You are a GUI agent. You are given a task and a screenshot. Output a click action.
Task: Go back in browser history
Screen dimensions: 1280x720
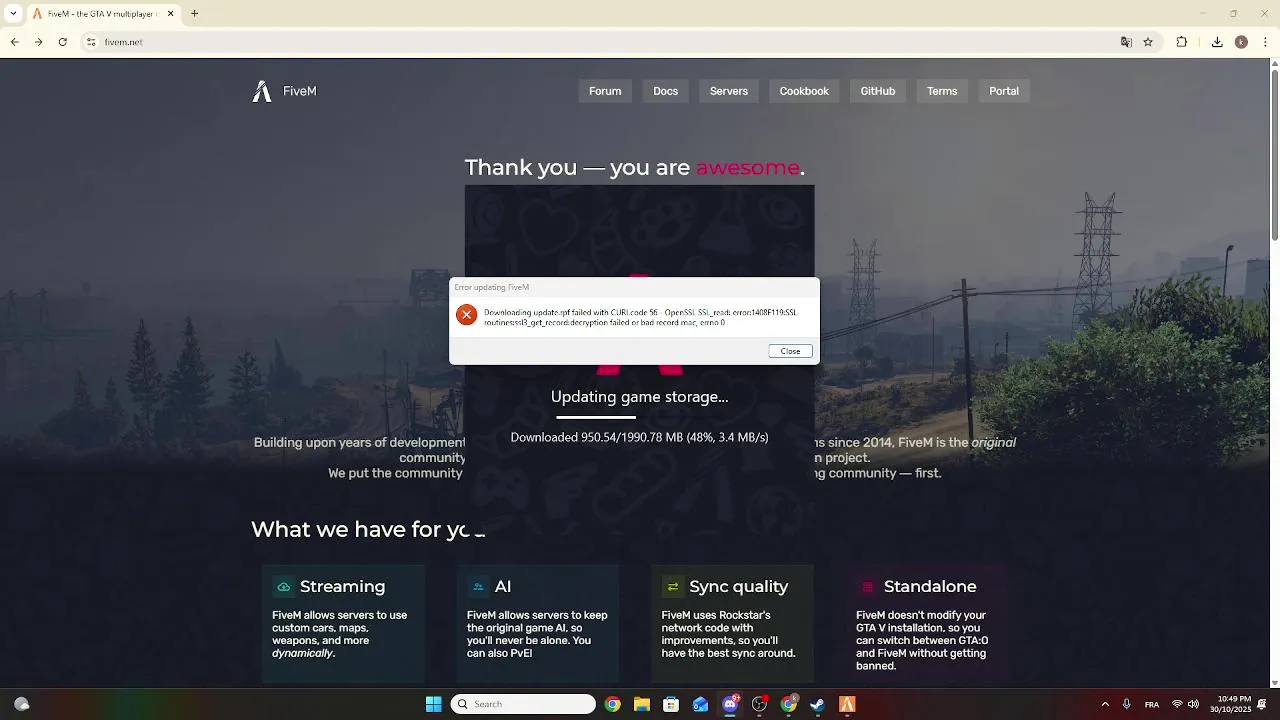[x=15, y=42]
